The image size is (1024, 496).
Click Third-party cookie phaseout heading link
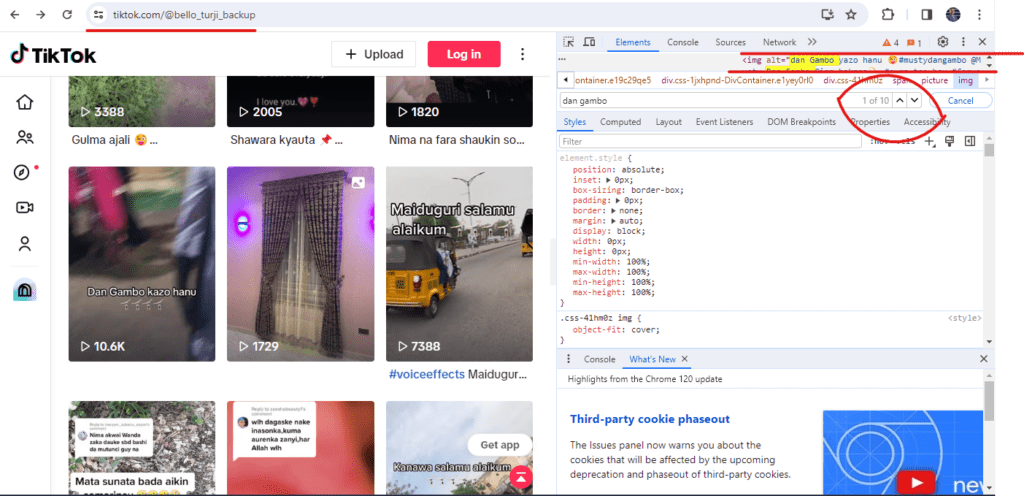tap(650, 419)
